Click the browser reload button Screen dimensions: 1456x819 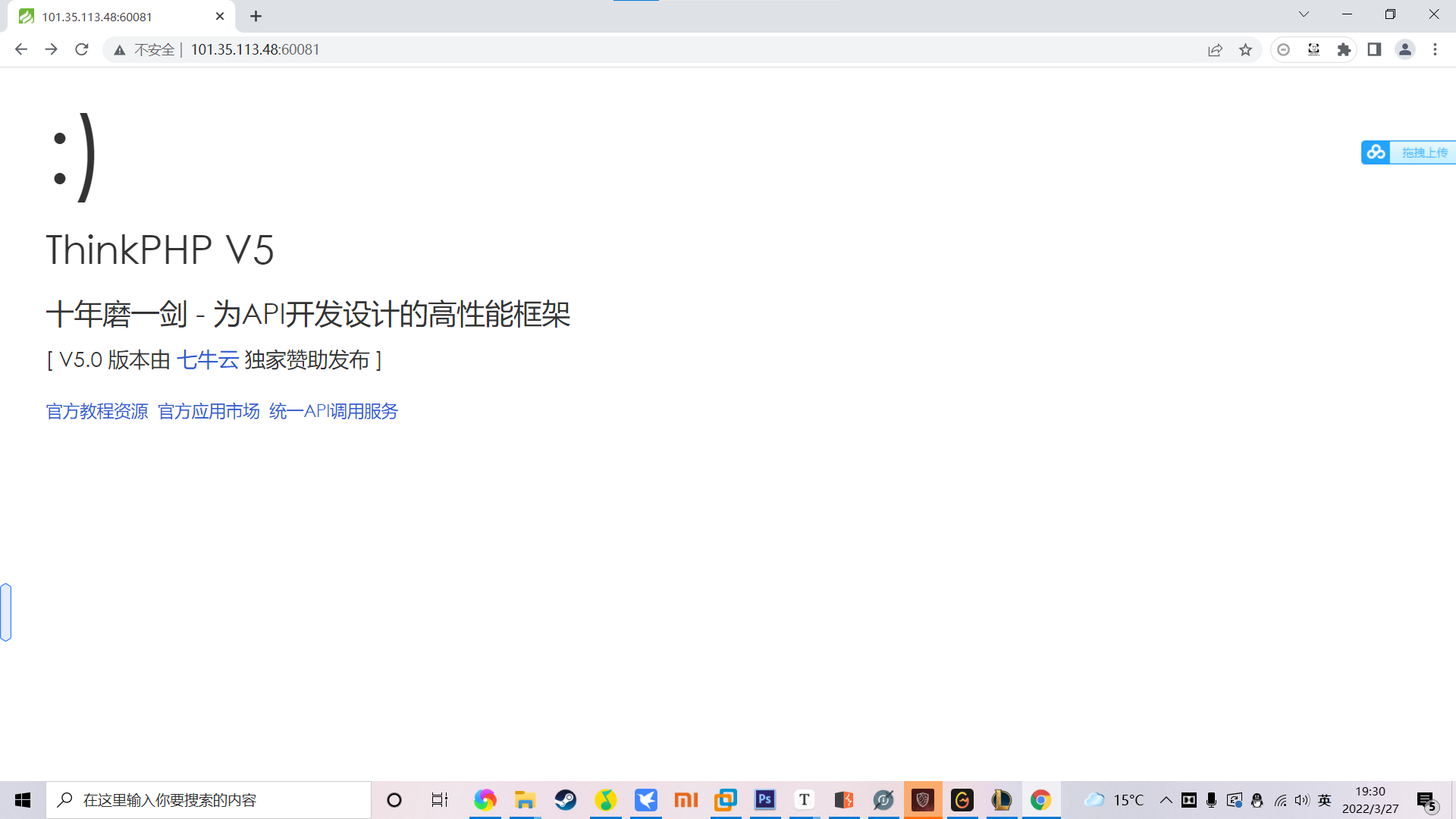82,49
